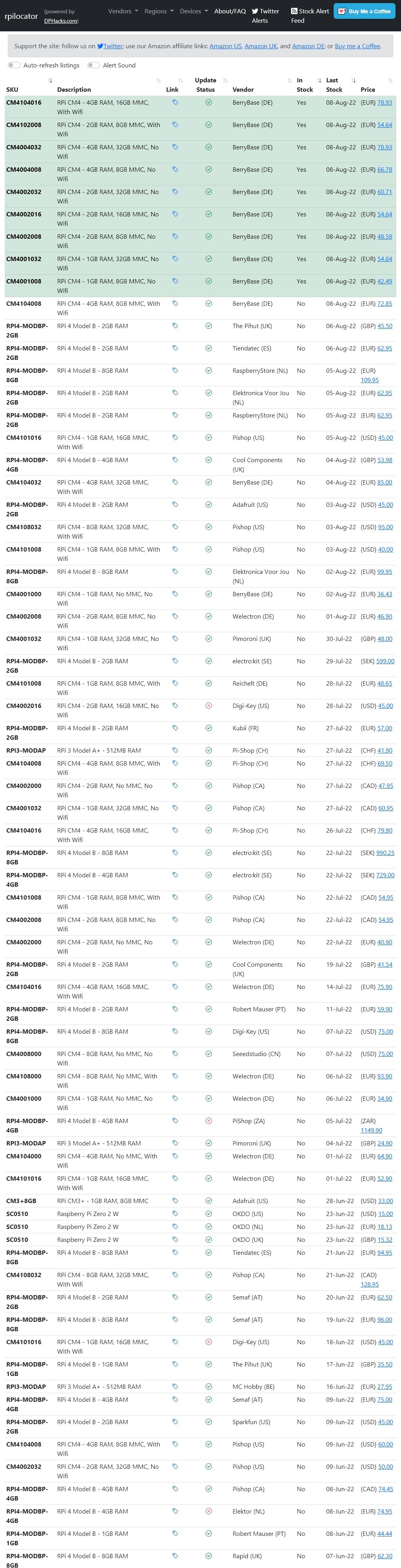Screen dimensions: 401x1568
Task: Click the failed update status icon for PiShop (ZA)
Action: (x=209, y=1120)
